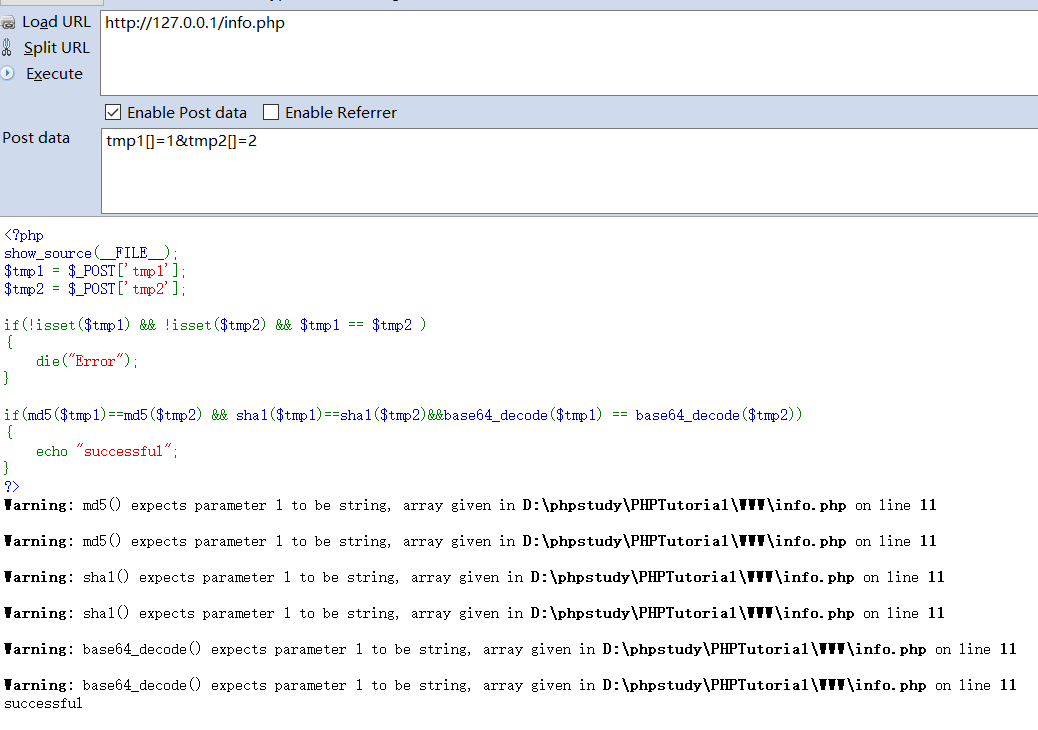The width and height of the screenshot is (1038, 730).
Task: Click the Load URL icon
Action: pyautogui.click(x=8, y=23)
